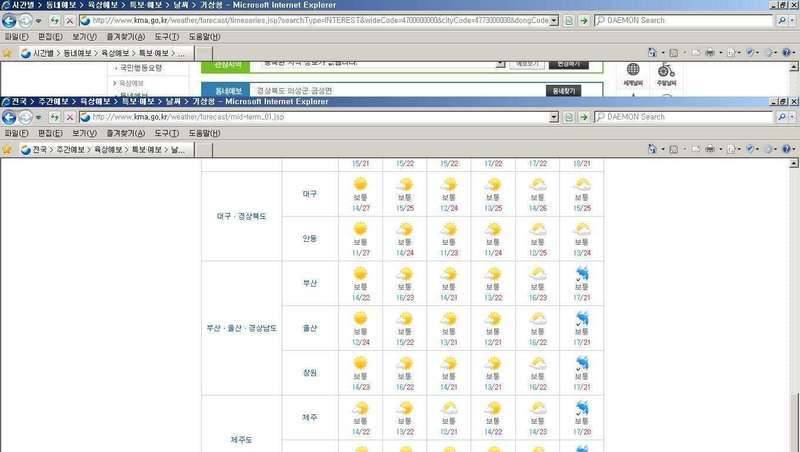
Task: Go forward in the 주간예보 window
Action: (25, 117)
